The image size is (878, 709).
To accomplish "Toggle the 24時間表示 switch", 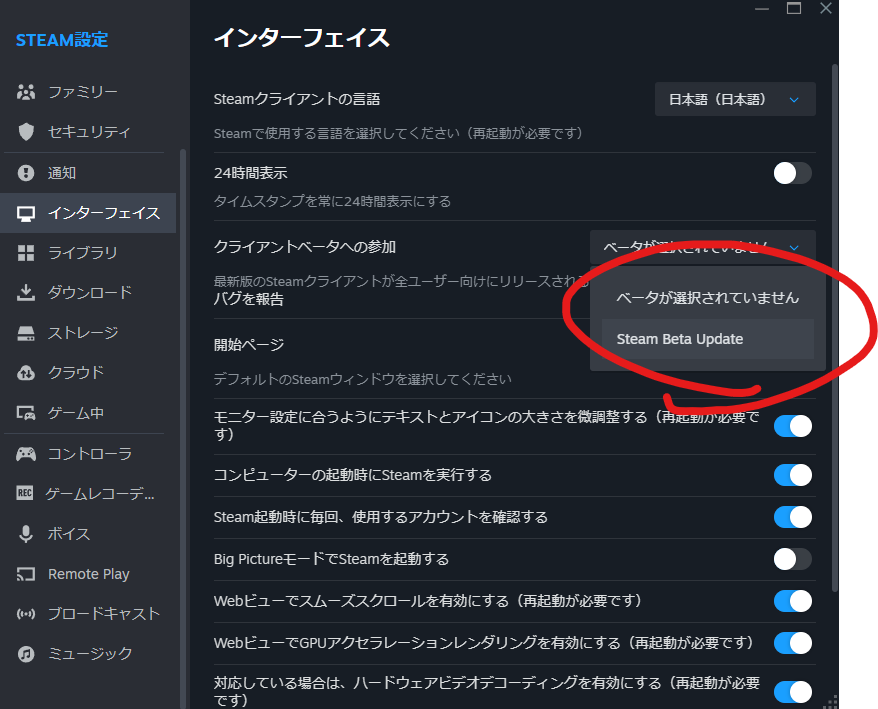I will tap(792, 173).
